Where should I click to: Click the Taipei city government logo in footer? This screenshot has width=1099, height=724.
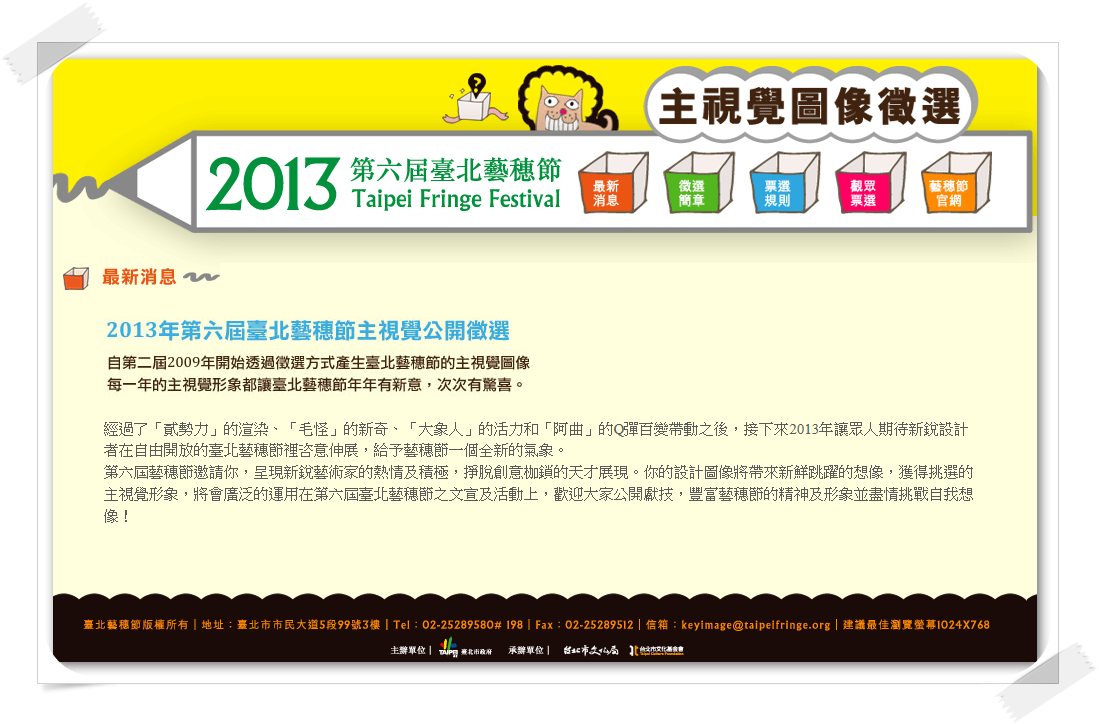coord(465,648)
